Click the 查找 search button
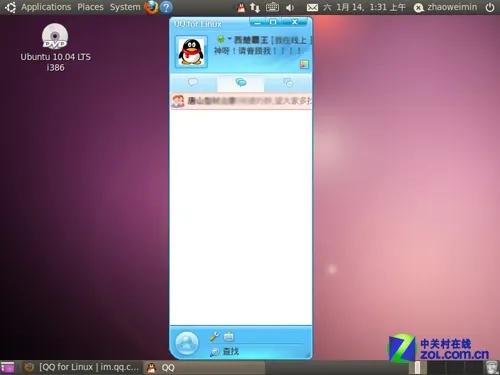This screenshot has width=500, height=375. [x=225, y=351]
